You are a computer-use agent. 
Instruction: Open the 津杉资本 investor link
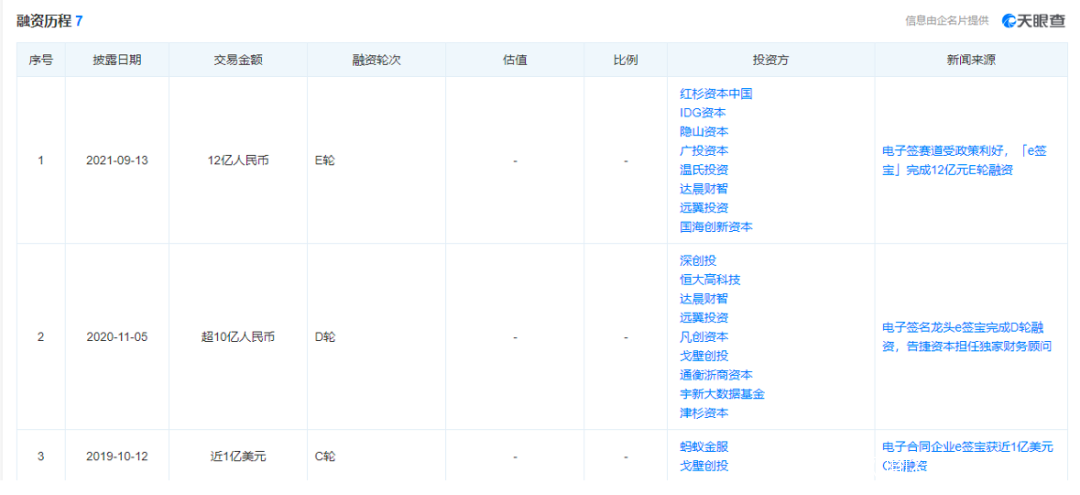[x=704, y=413]
